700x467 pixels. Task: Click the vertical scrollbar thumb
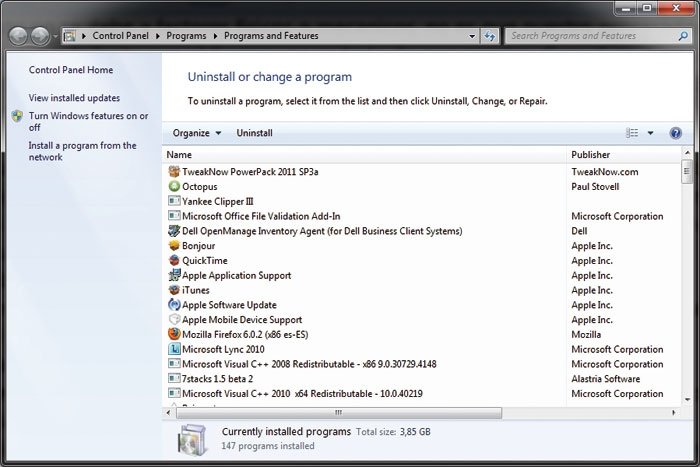tap(687, 172)
